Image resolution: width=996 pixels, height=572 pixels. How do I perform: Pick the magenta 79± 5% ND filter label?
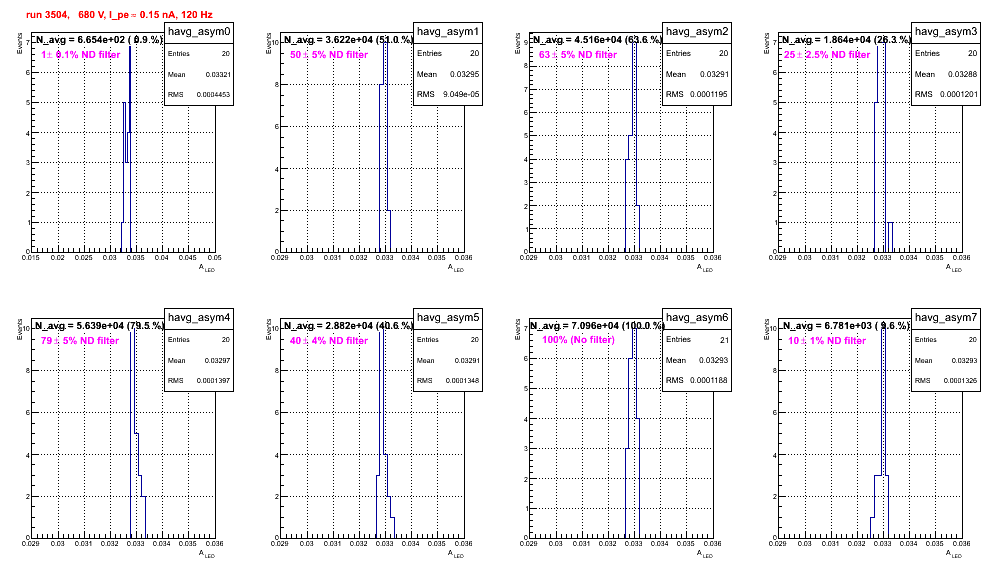(80, 341)
